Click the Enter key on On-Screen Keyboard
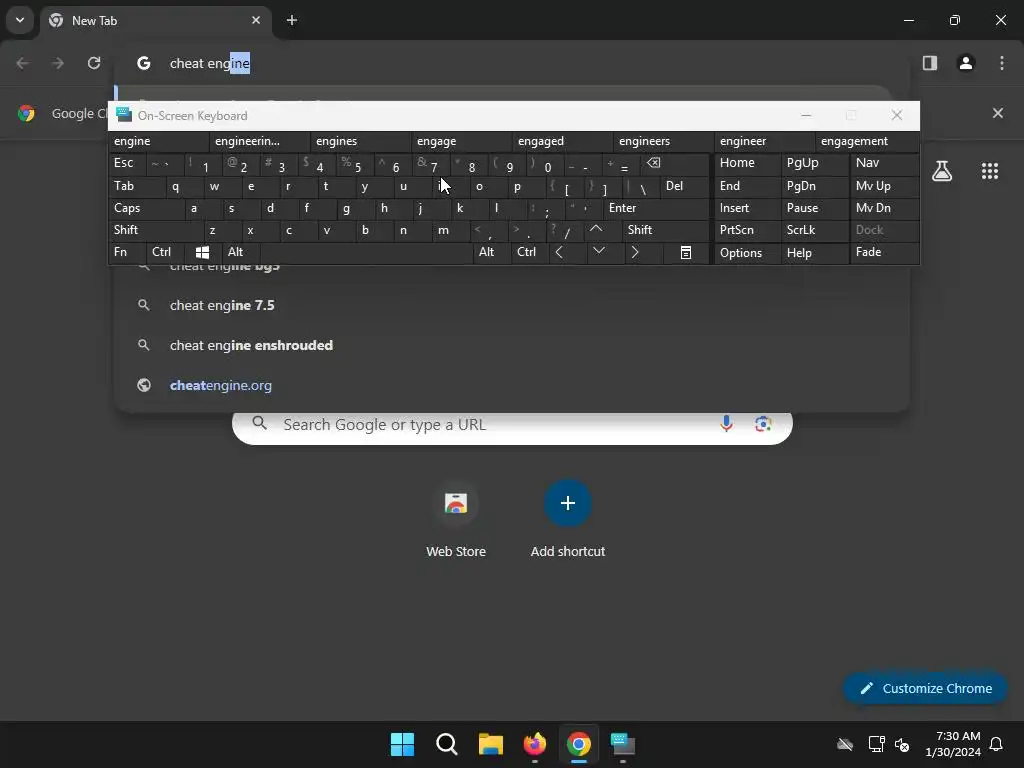 tap(656, 208)
